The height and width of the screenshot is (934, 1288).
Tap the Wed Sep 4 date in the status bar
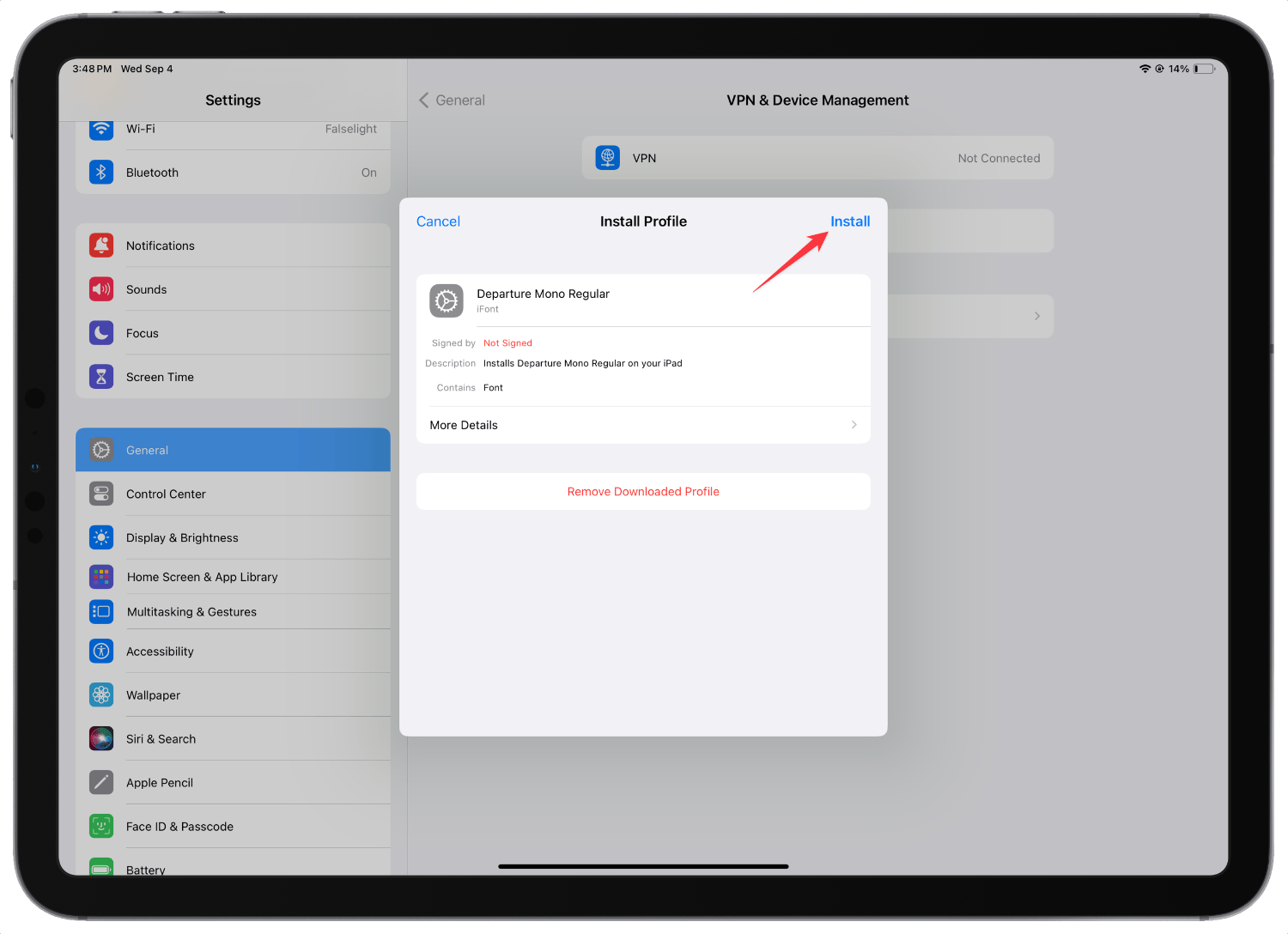[147, 69]
